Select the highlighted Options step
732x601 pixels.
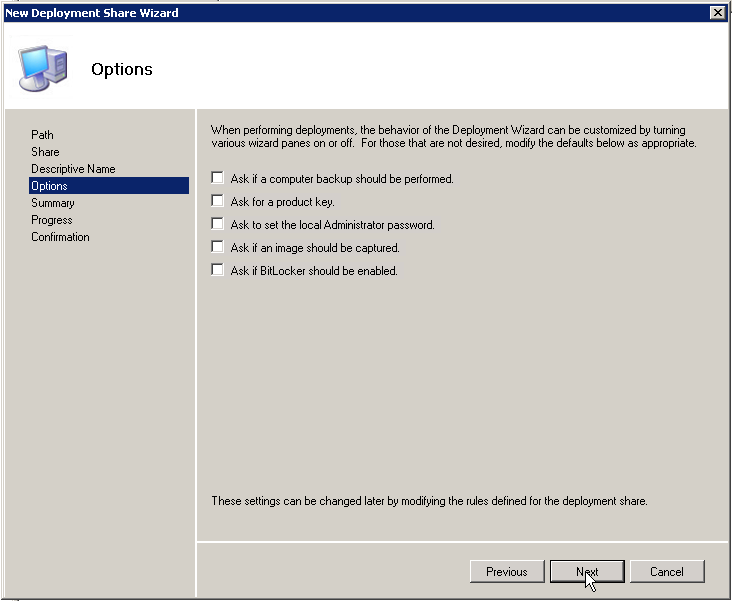point(50,186)
